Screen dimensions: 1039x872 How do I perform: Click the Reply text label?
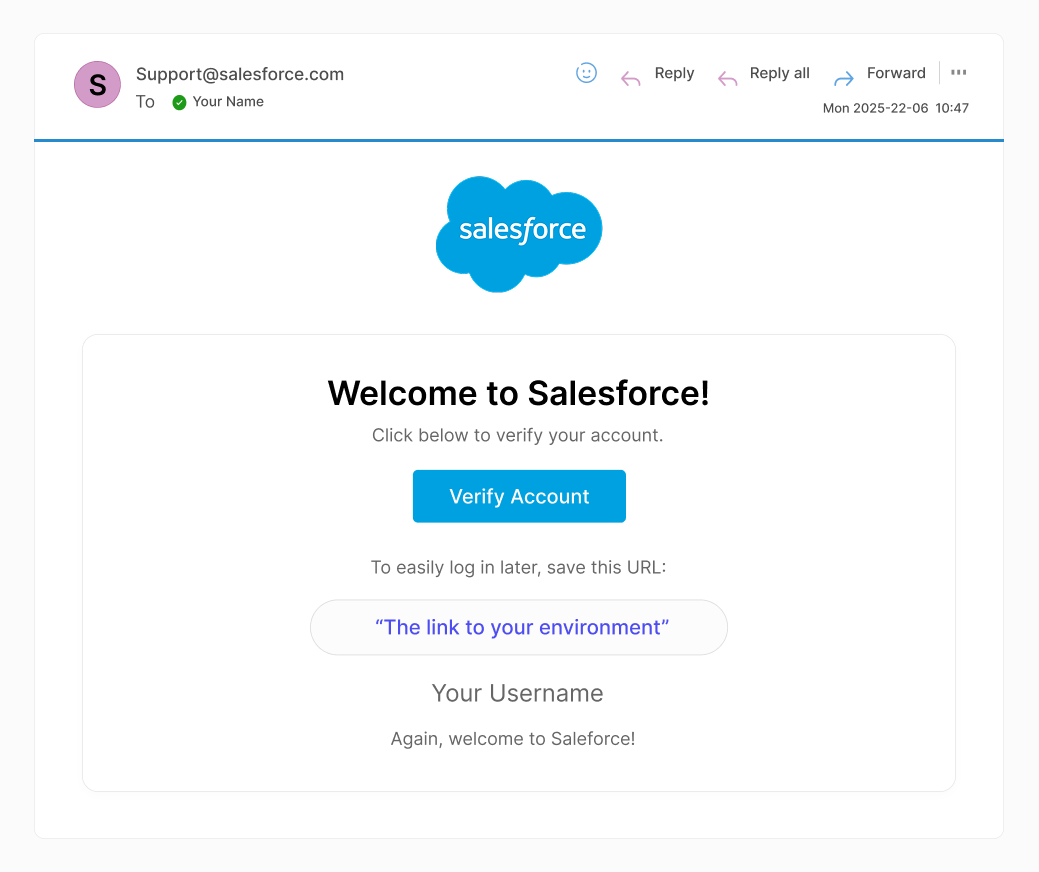pyautogui.click(x=675, y=74)
